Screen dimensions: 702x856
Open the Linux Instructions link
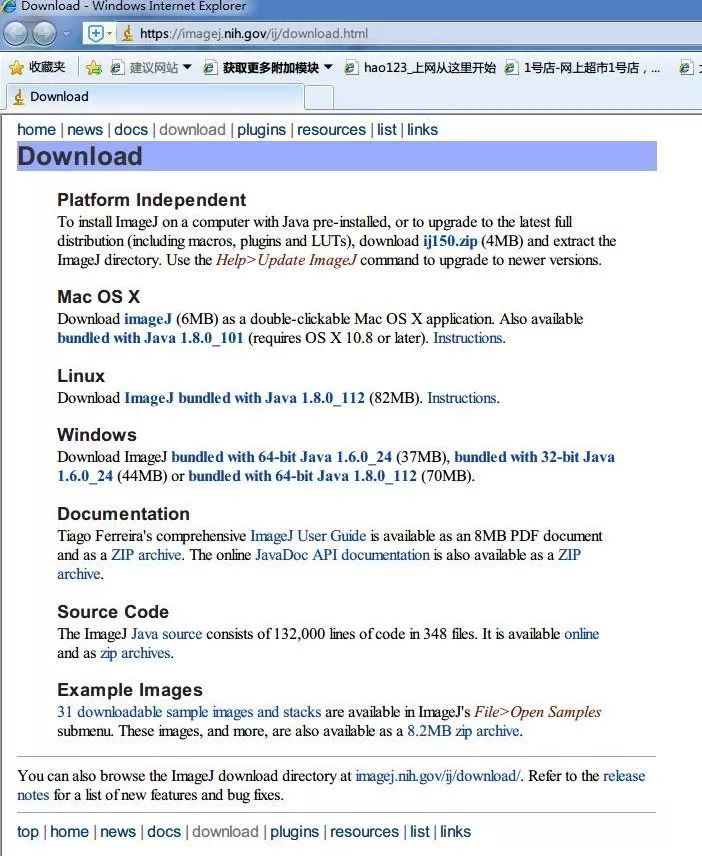(x=461, y=398)
